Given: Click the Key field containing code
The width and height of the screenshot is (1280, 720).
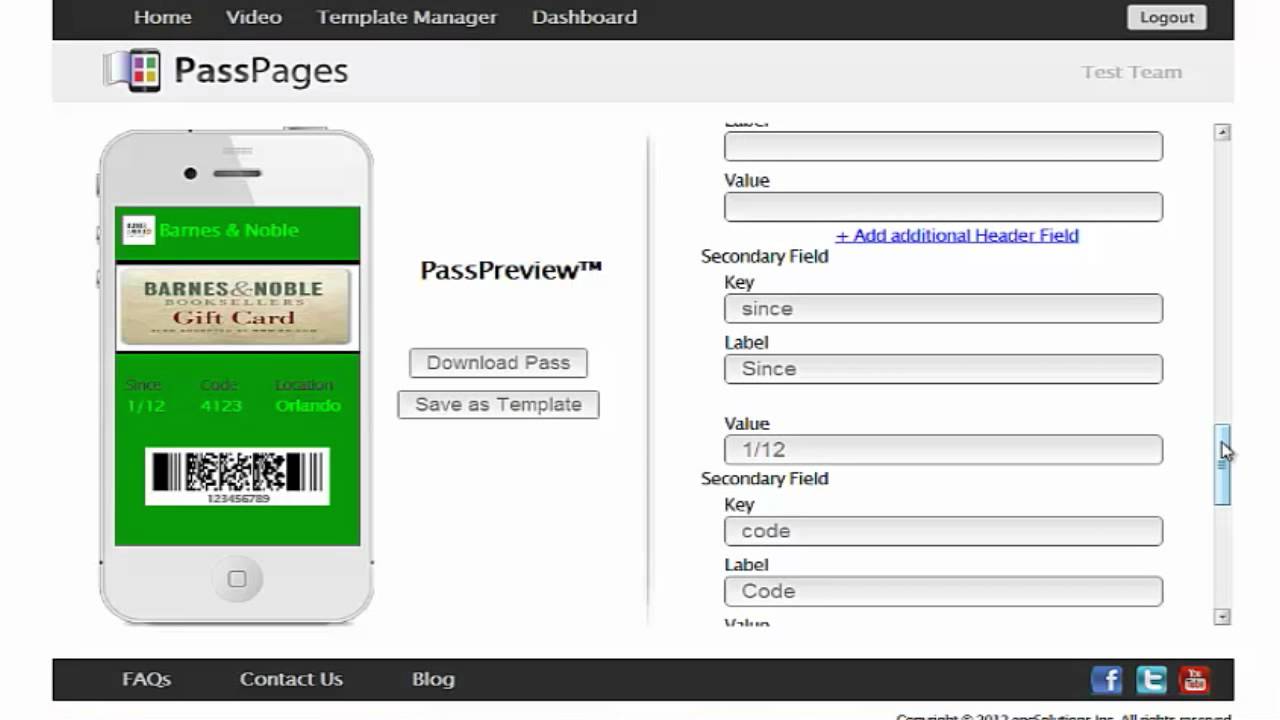Looking at the screenshot, I should click(x=943, y=530).
